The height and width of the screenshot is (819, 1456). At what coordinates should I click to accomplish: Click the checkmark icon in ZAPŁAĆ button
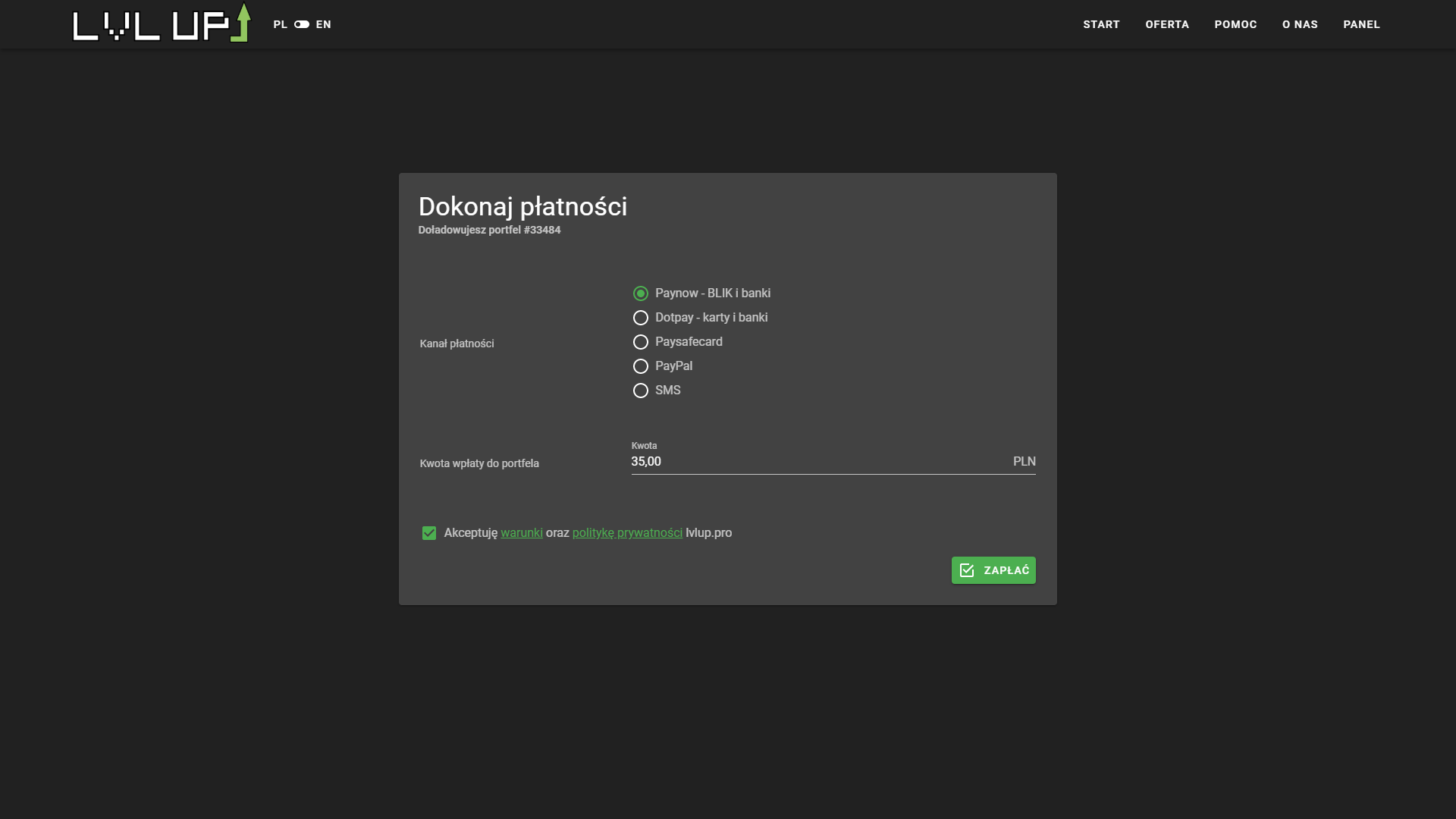[967, 570]
